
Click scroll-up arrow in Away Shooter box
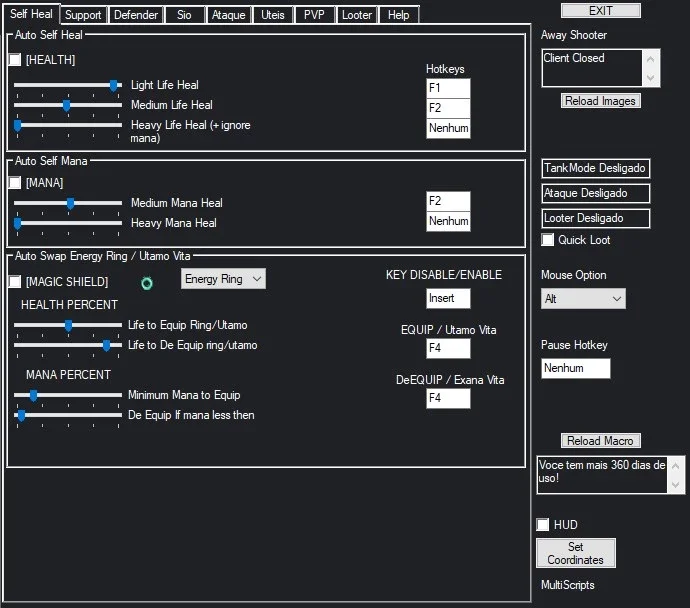click(x=651, y=59)
